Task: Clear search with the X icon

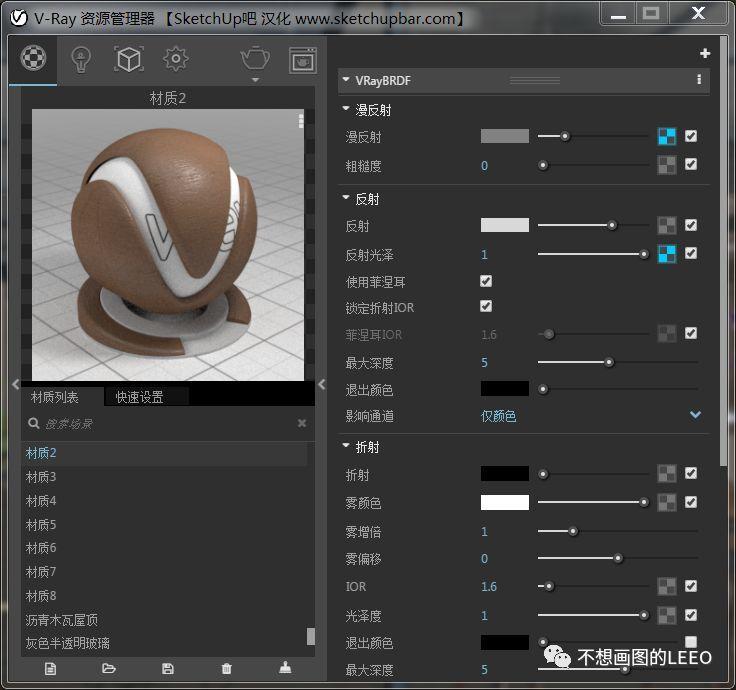Action: (x=302, y=423)
